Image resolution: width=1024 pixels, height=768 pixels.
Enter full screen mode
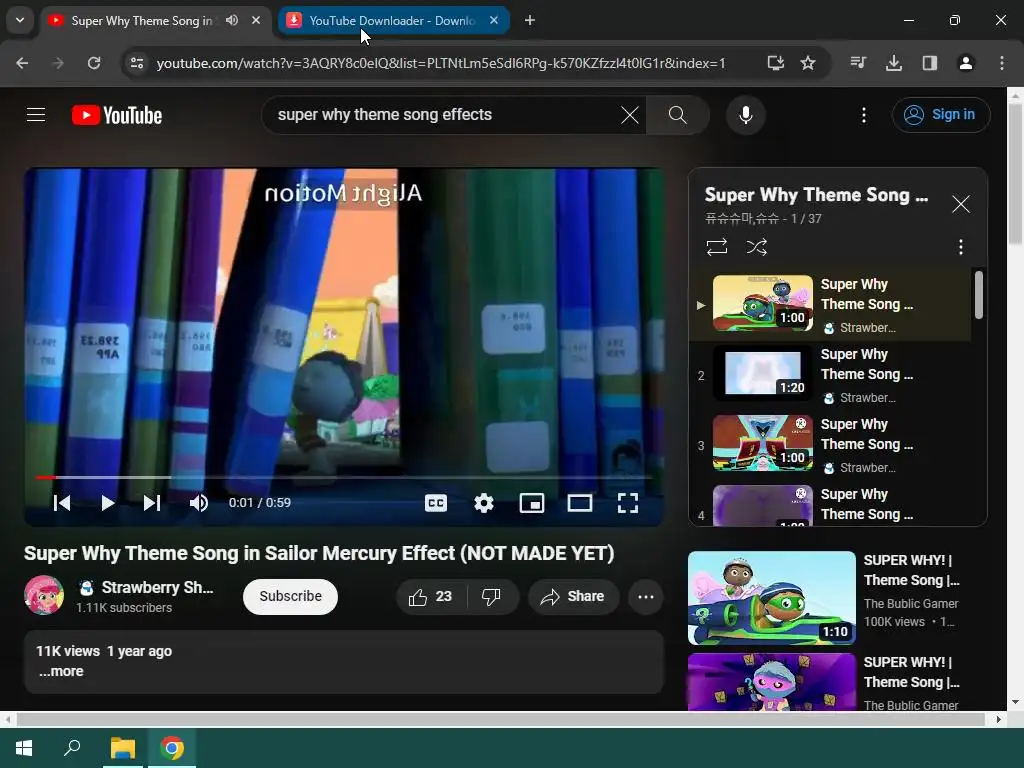click(628, 503)
